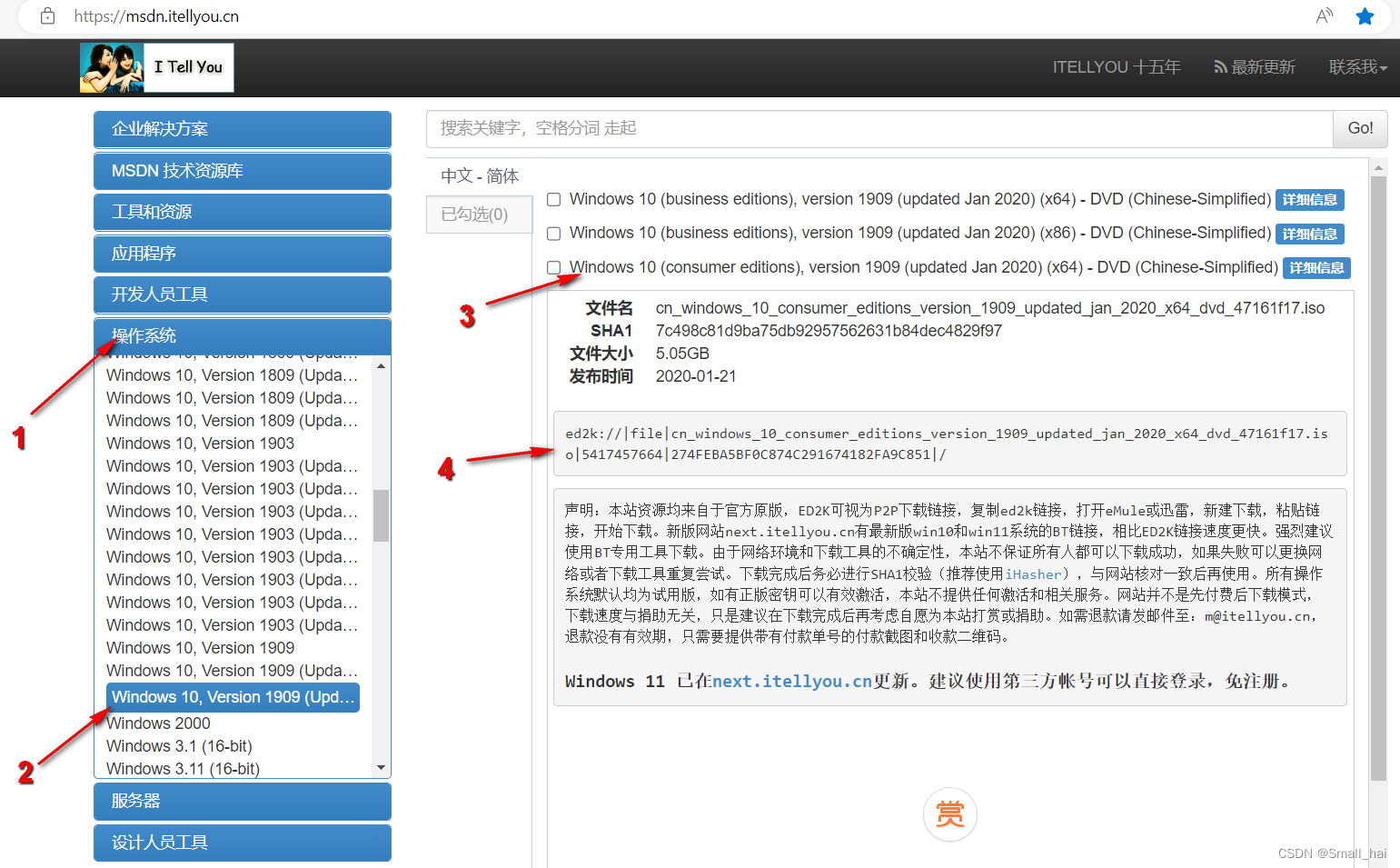
Task: Click the browser favorites star icon
Action: 1365,16
